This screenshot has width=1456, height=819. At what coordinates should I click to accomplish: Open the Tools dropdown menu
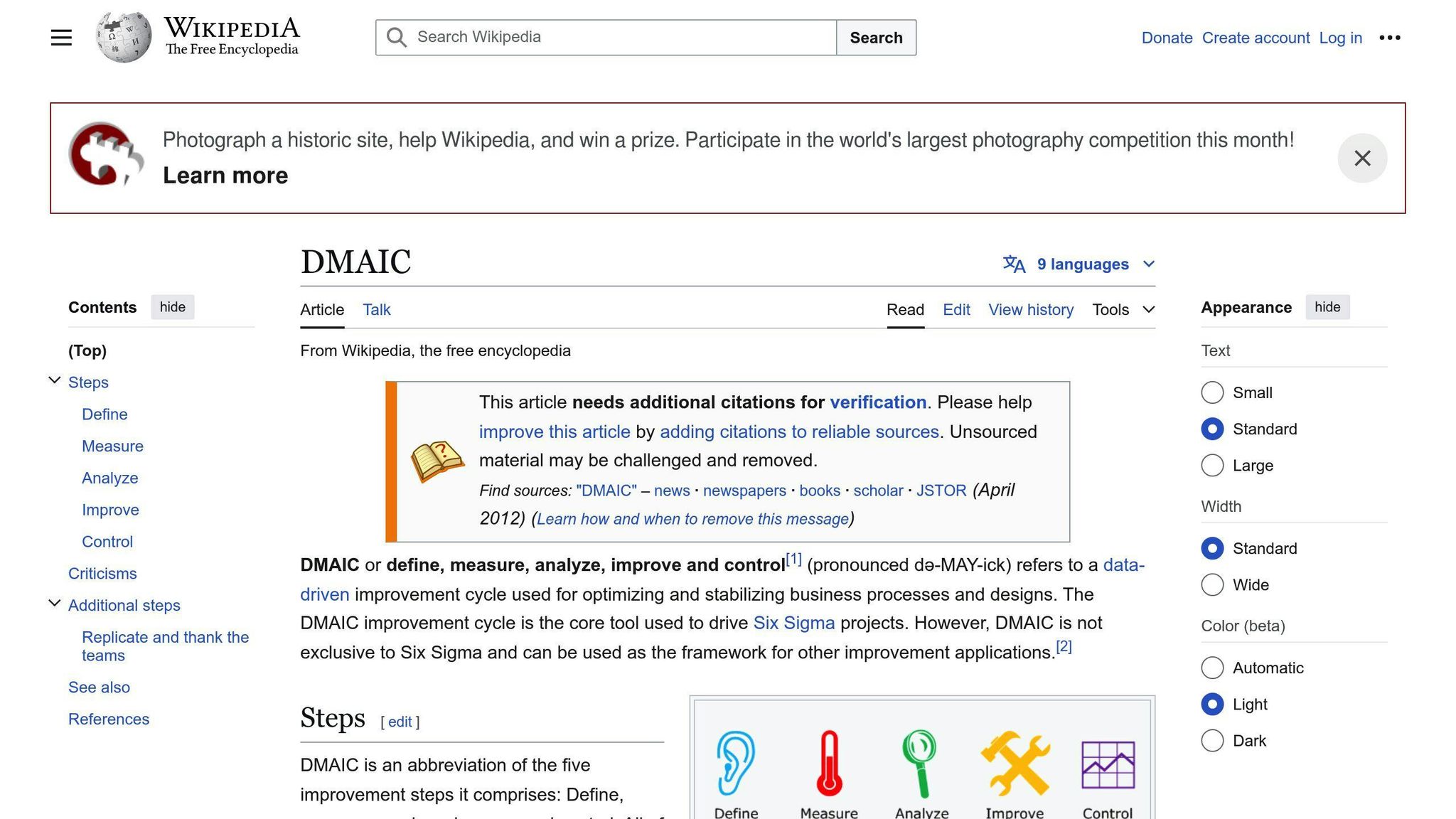1123,310
